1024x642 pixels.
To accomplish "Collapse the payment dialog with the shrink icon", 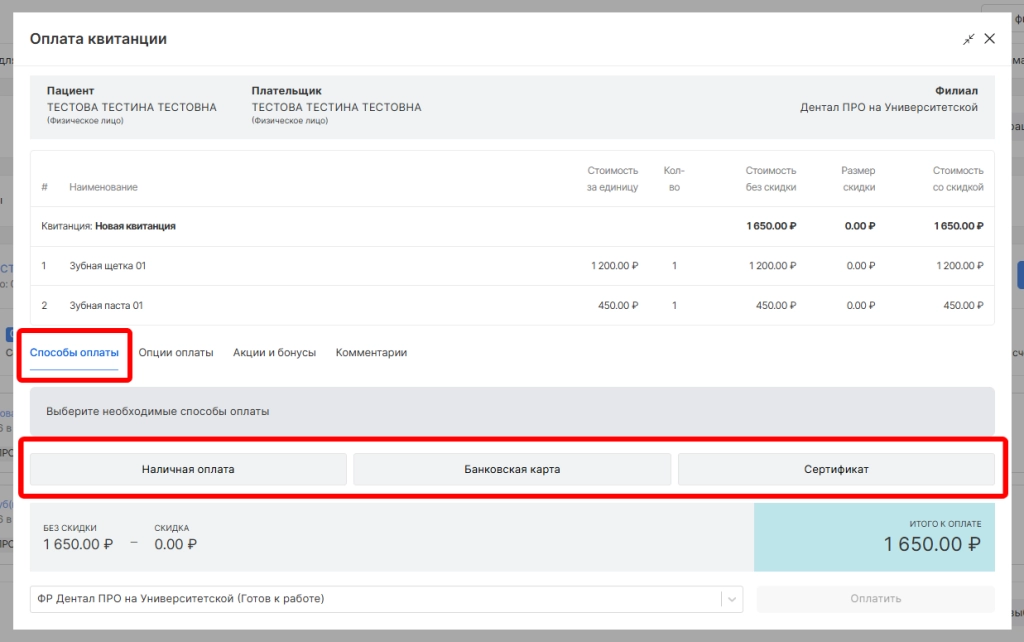I will (x=968, y=39).
